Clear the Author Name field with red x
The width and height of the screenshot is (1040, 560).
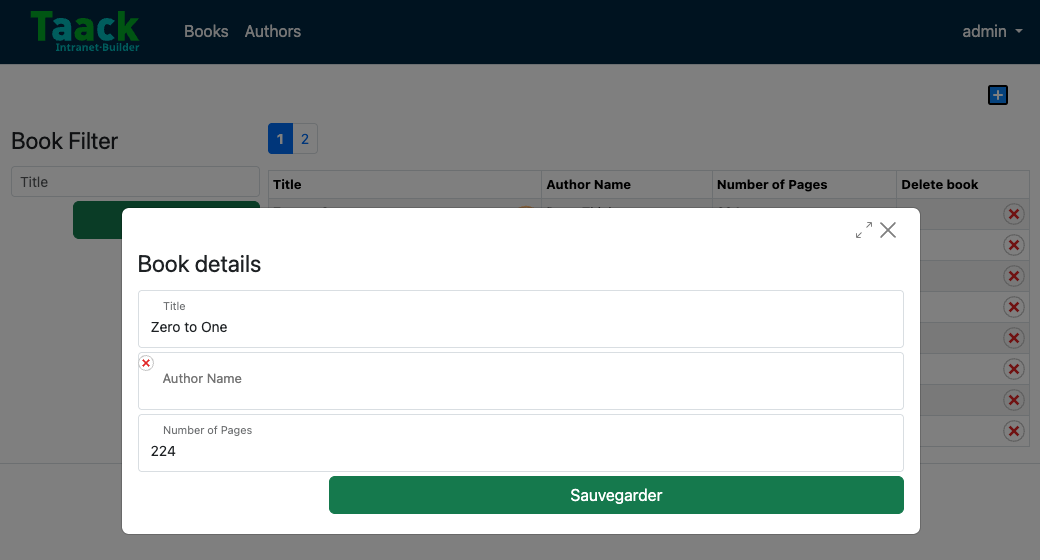(146, 363)
